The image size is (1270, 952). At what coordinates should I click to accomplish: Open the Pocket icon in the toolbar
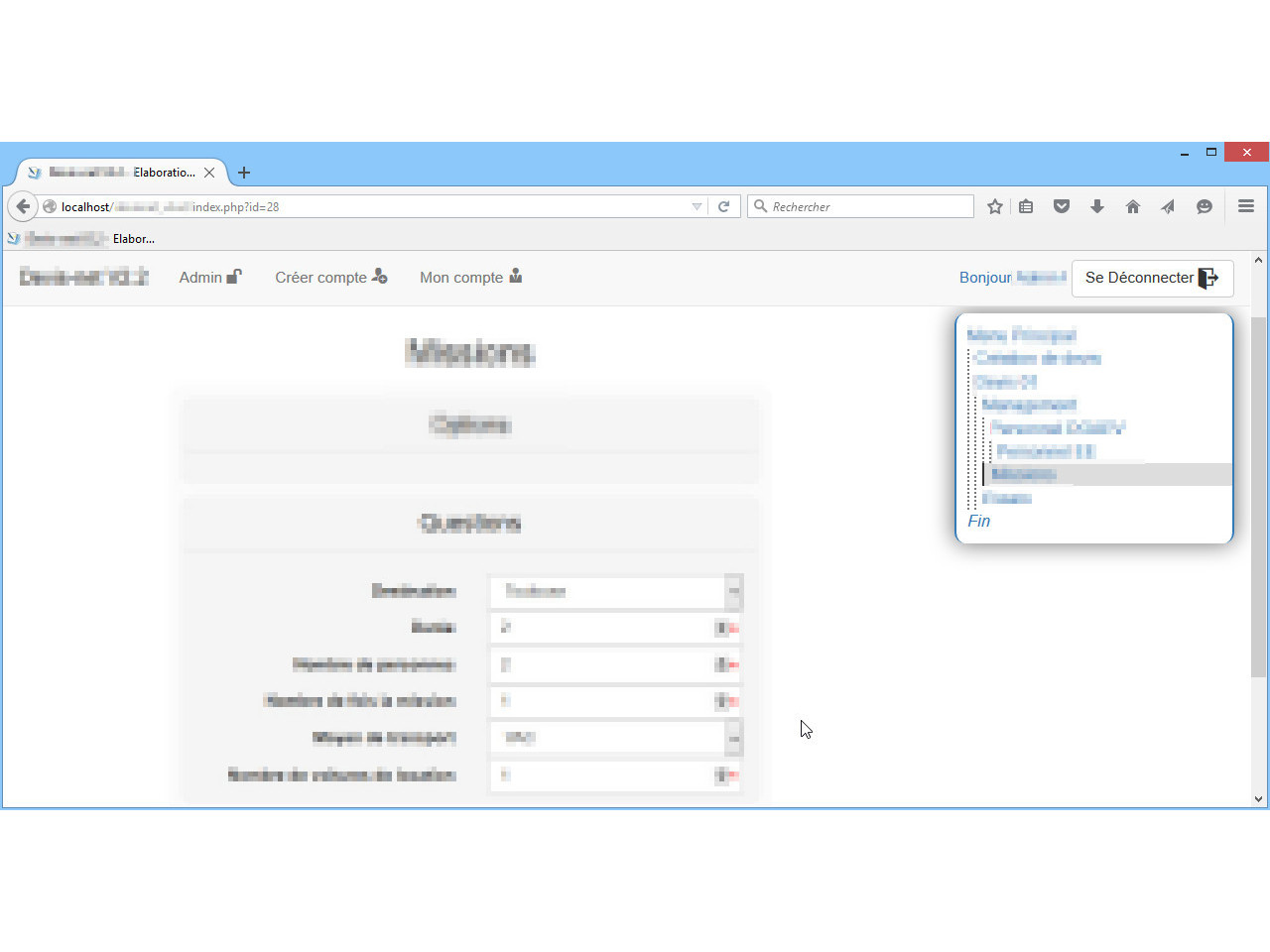pos(1062,206)
